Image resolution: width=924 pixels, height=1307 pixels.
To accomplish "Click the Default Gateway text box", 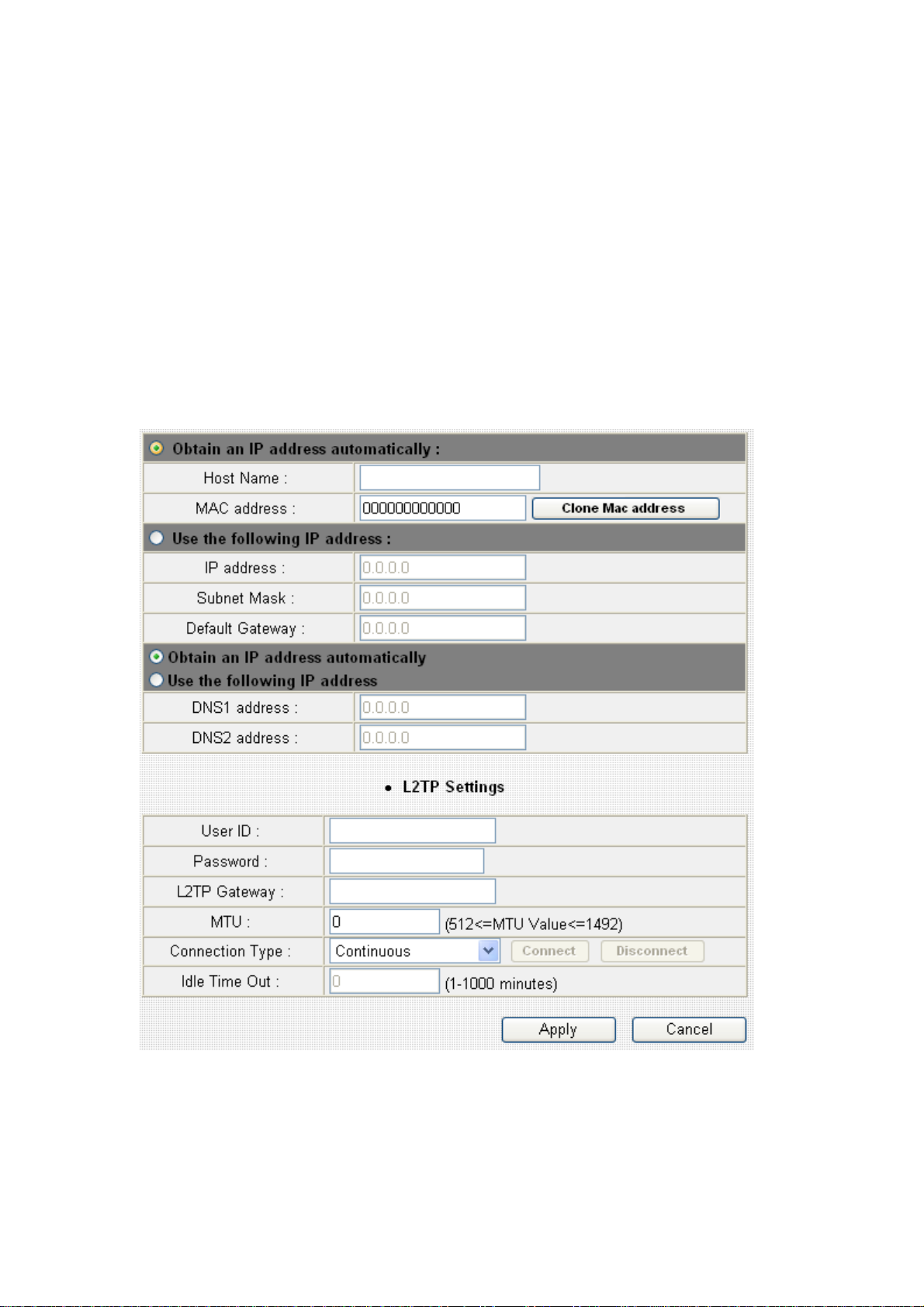I will (442, 628).
